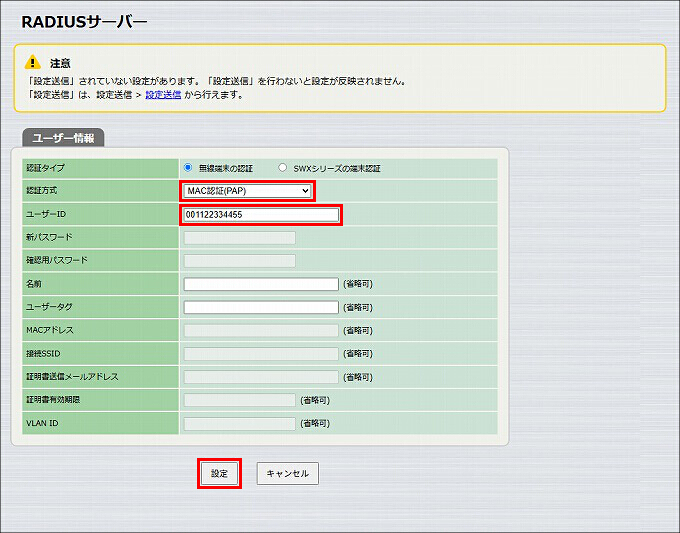The width and height of the screenshot is (680, 533).
Task: Click the 証明書送信メールアドレス field
Action: 261,377
